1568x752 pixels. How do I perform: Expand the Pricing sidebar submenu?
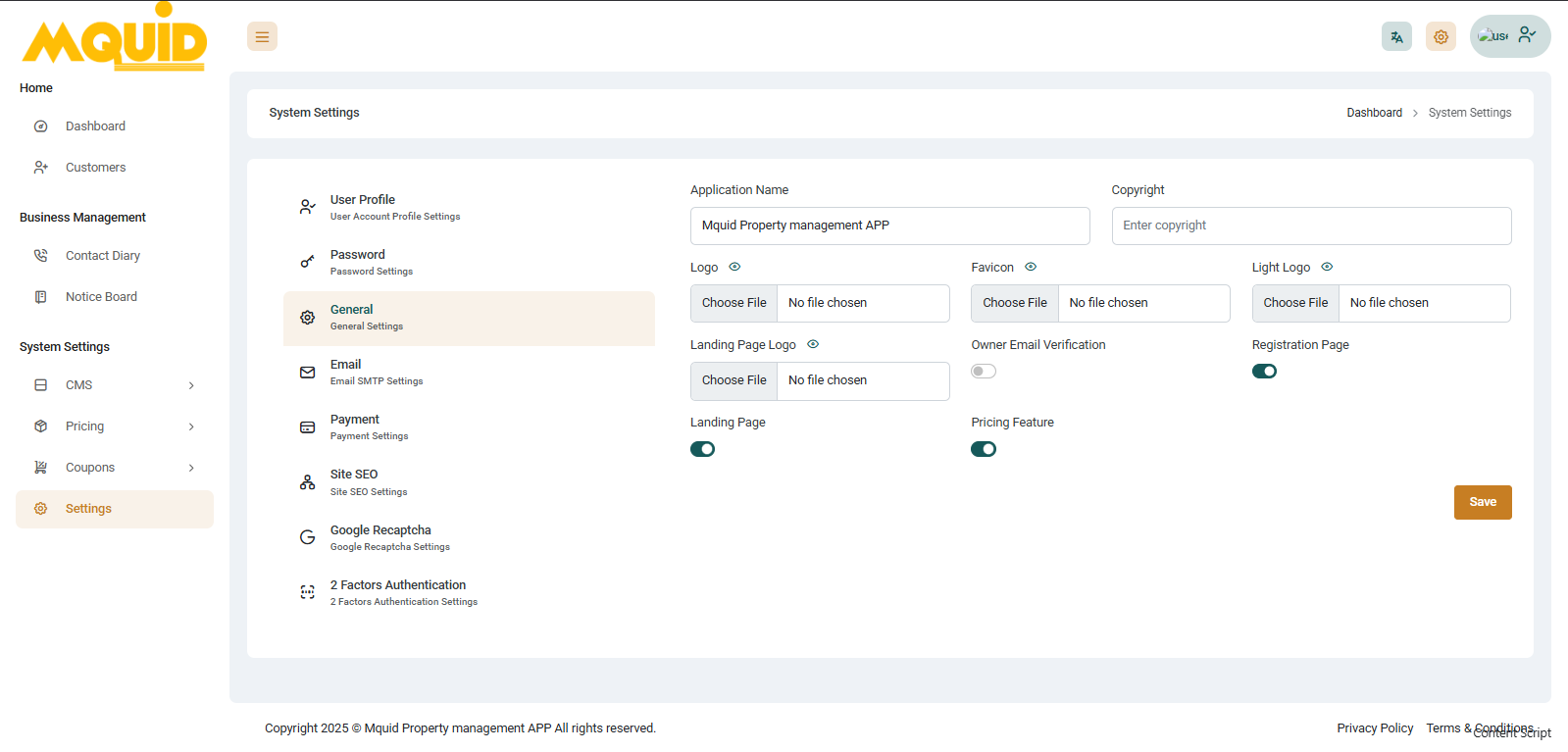coord(115,426)
